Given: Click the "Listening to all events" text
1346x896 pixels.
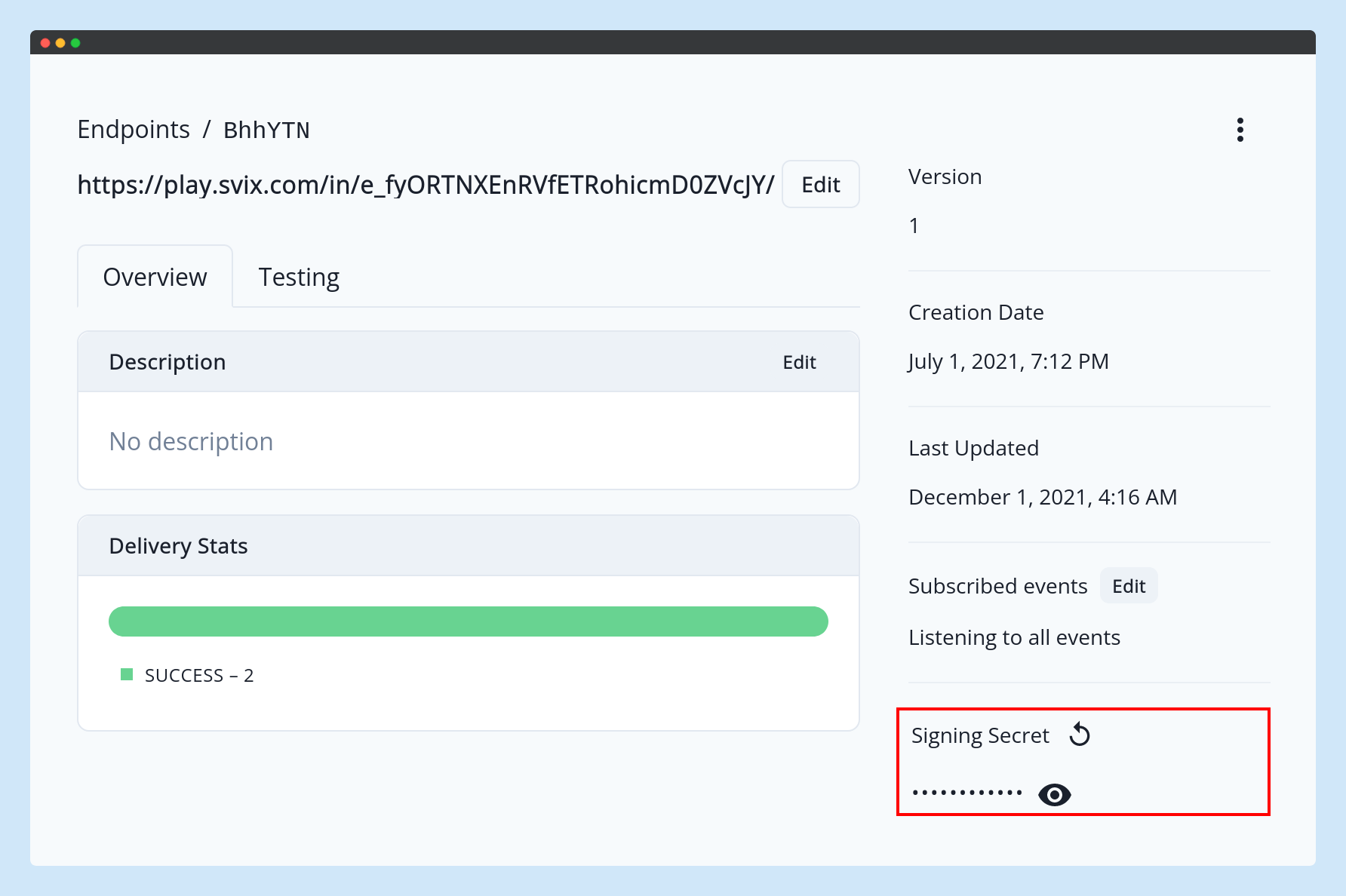Looking at the screenshot, I should pyautogui.click(x=1014, y=637).
